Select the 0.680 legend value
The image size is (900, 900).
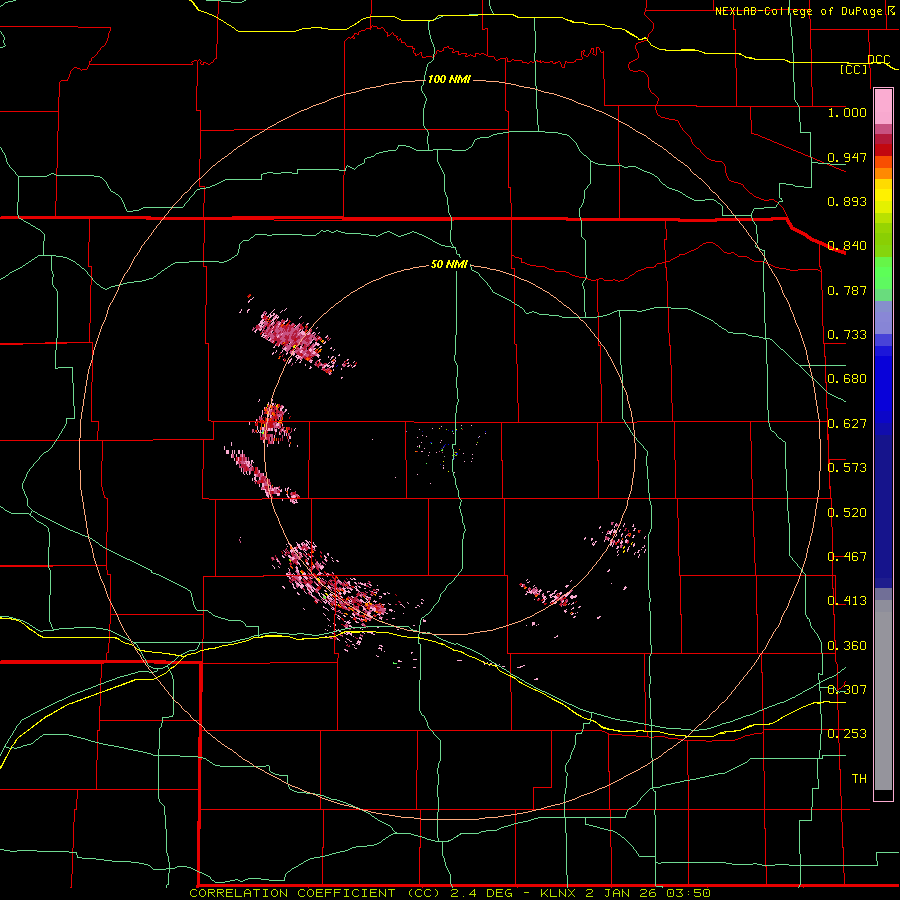tap(847, 379)
